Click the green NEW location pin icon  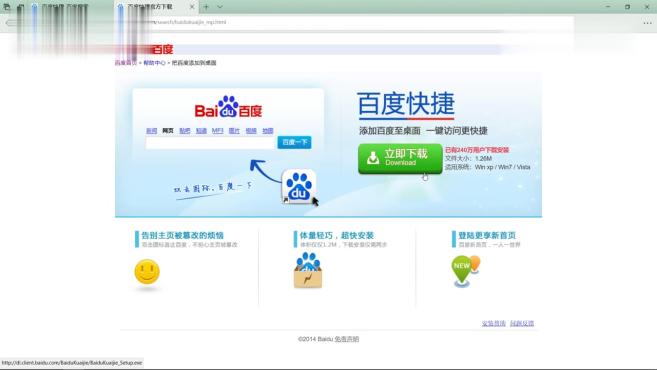click(x=462, y=270)
